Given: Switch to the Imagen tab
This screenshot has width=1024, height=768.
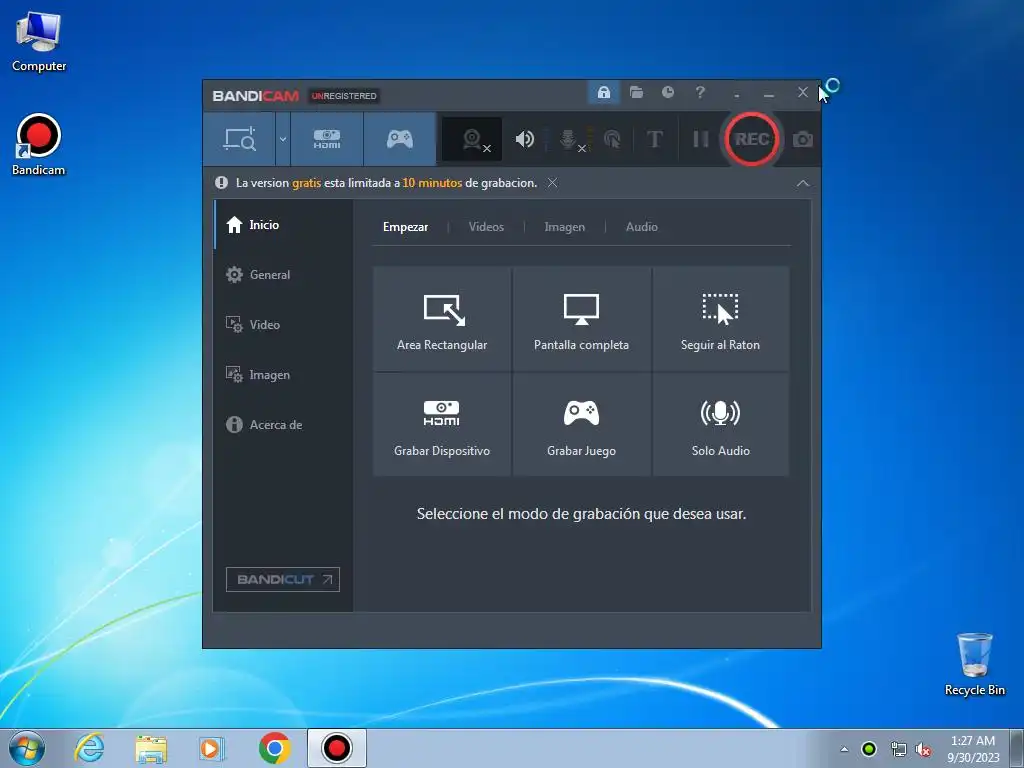Looking at the screenshot, I should [564, 227].
